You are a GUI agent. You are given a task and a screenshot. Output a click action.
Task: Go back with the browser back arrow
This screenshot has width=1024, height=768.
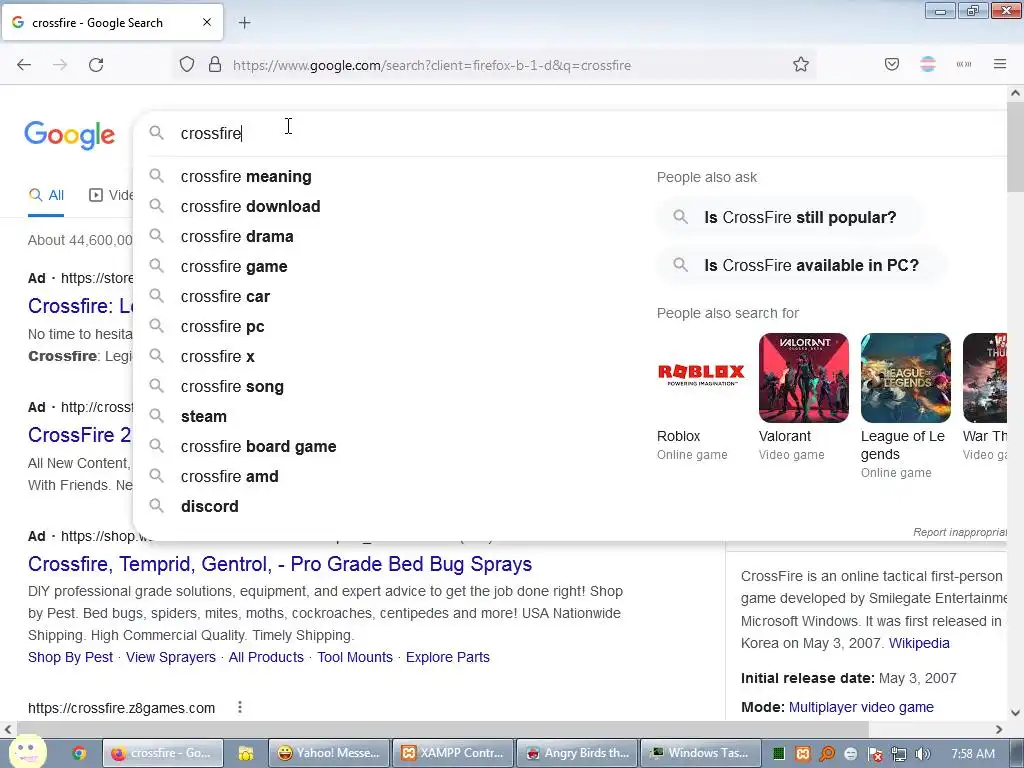pos(24,65)
